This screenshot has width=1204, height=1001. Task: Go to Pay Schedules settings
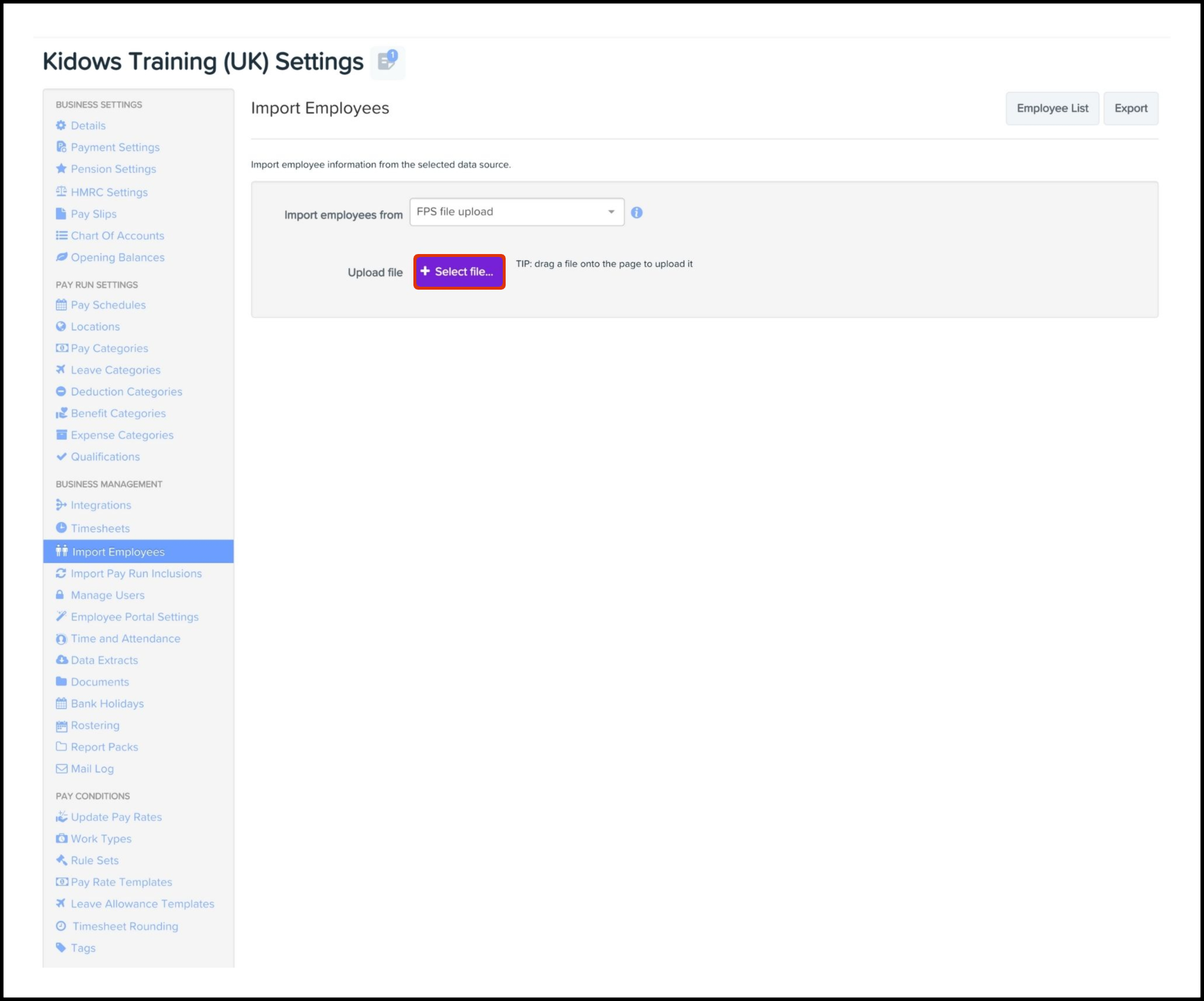click(108, 305)
